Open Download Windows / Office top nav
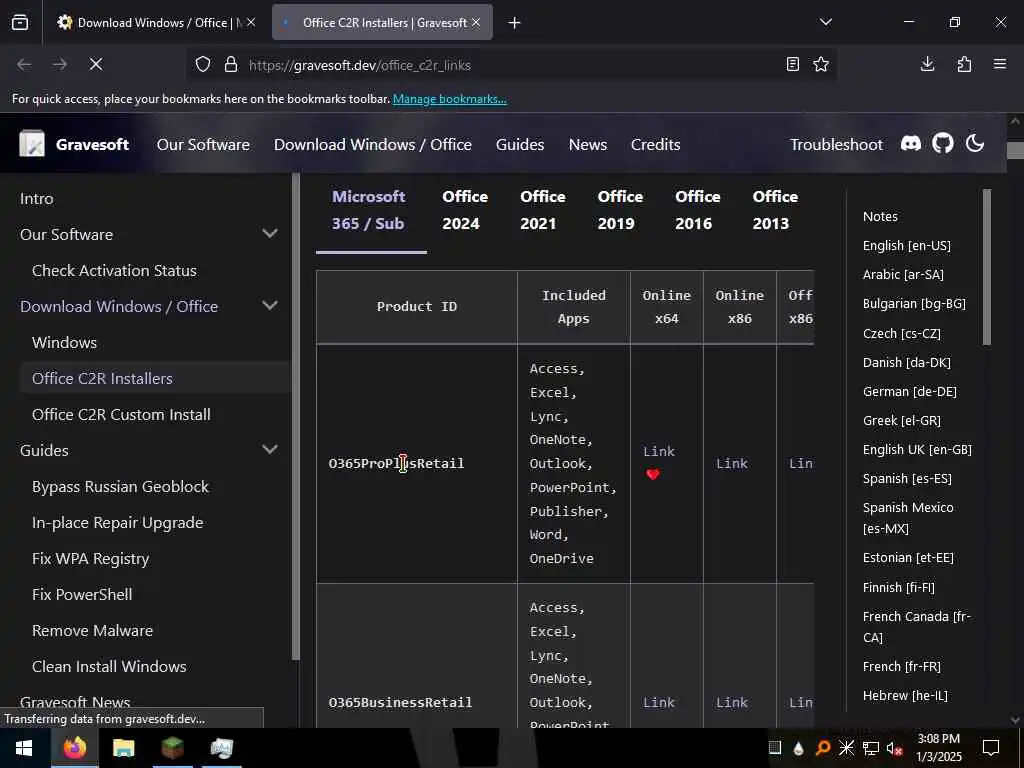The image size is (1024, 768). coord(372,144)
